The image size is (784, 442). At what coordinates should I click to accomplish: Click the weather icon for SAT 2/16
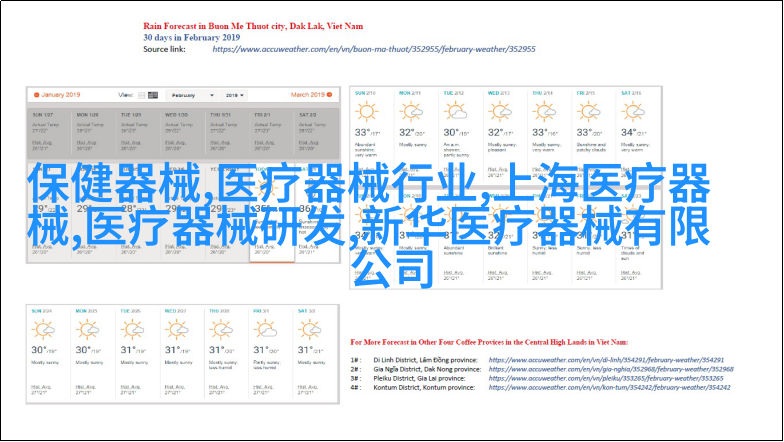[x=632, y=112]
